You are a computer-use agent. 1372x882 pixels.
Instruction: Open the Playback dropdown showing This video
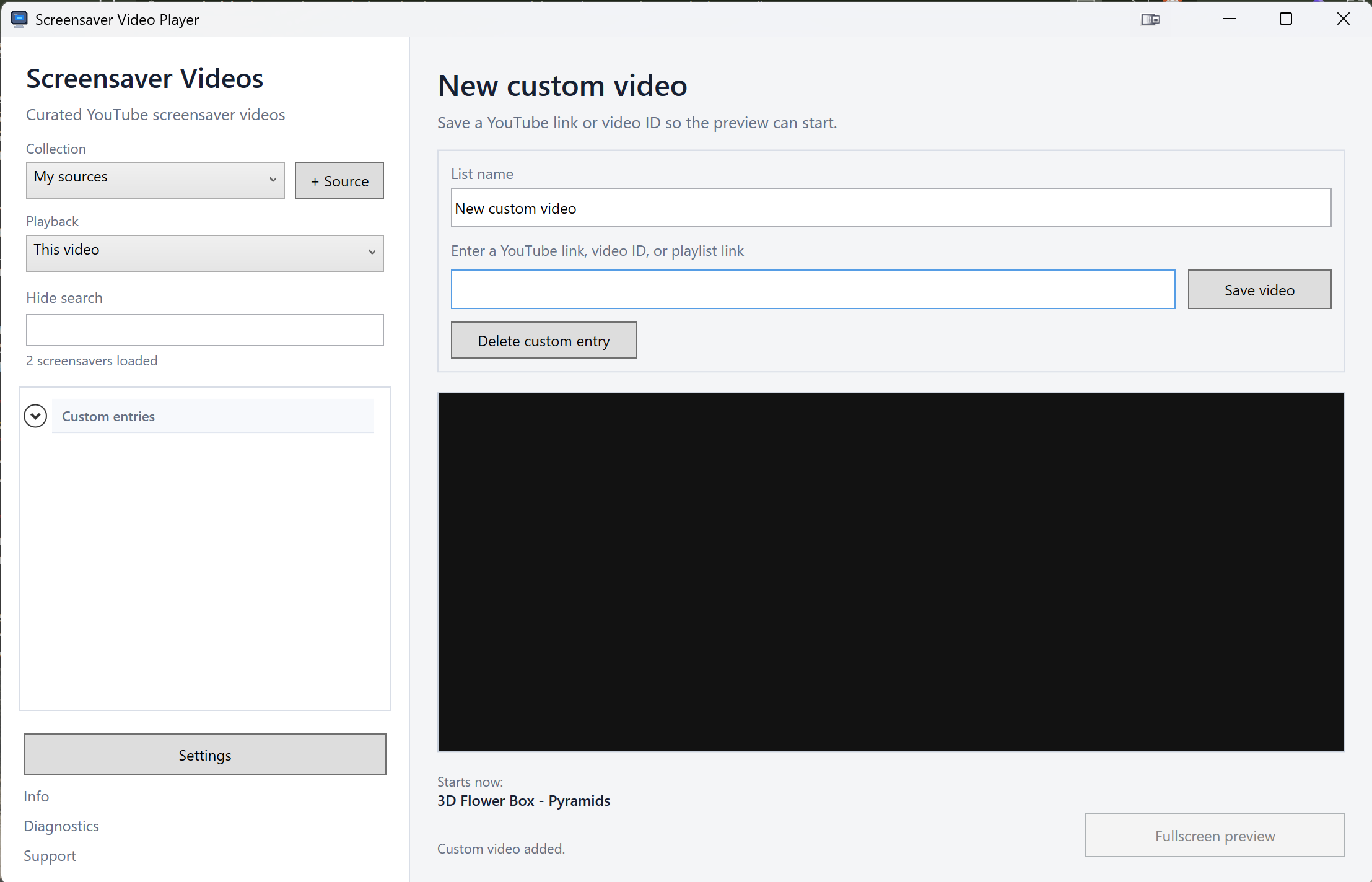click(x=205, y=253)
